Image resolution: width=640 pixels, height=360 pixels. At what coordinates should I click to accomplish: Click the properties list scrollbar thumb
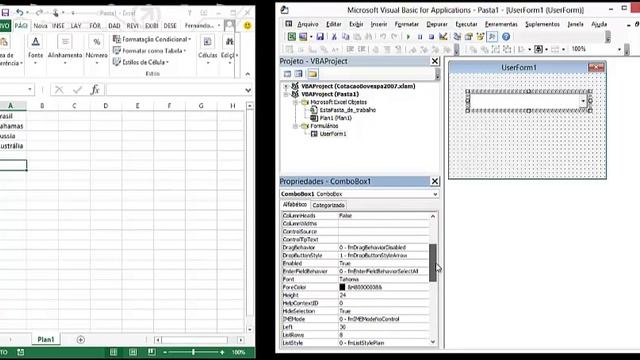point(433,263)
